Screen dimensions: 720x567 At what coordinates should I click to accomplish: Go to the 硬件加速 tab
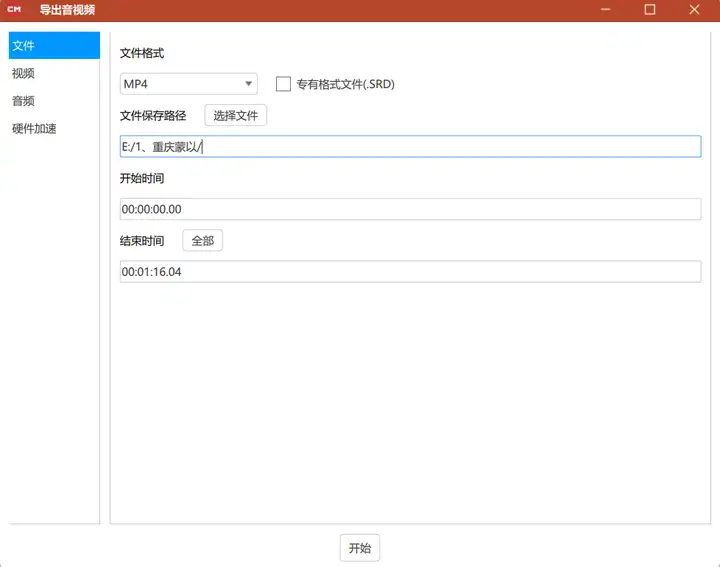(x=54, y=129)
